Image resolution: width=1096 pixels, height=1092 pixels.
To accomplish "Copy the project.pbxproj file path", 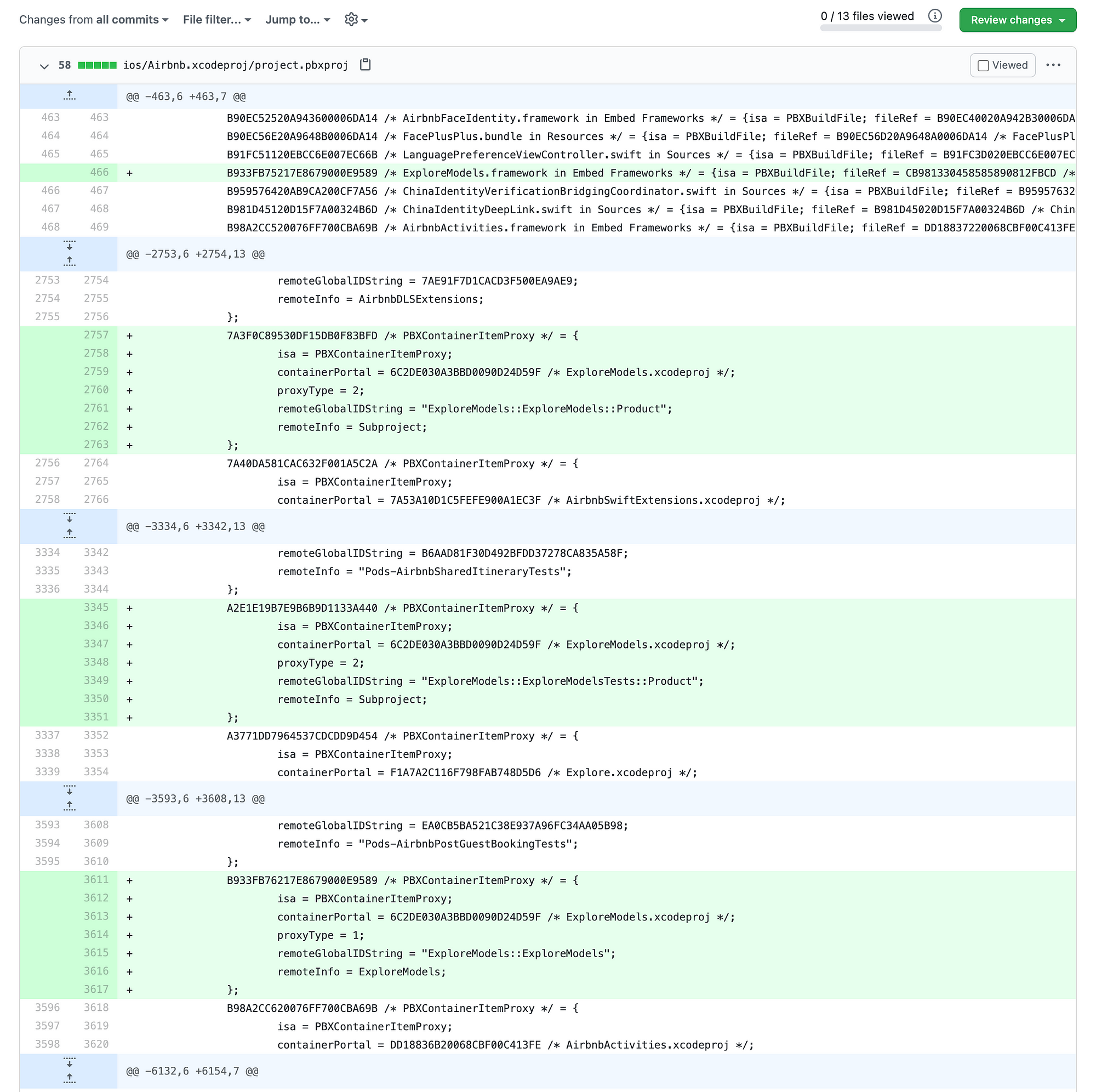I will click(366, 65).
